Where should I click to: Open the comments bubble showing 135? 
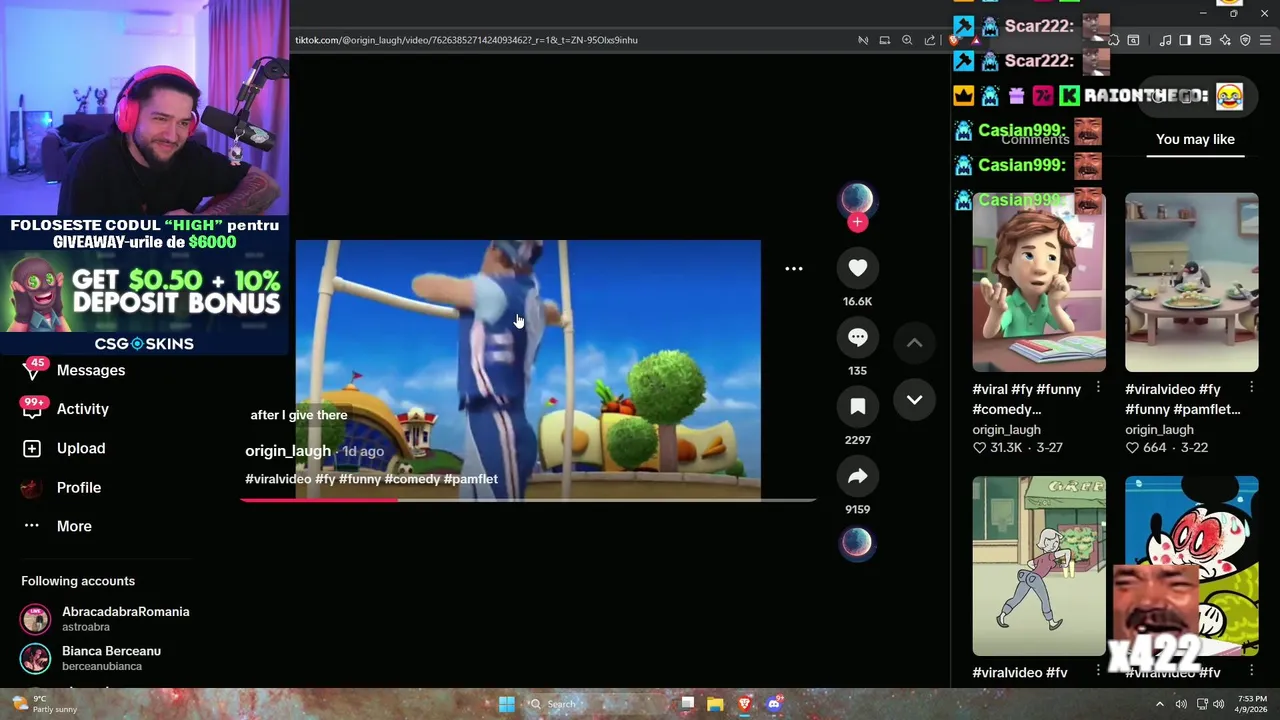(x=857, y=338)
